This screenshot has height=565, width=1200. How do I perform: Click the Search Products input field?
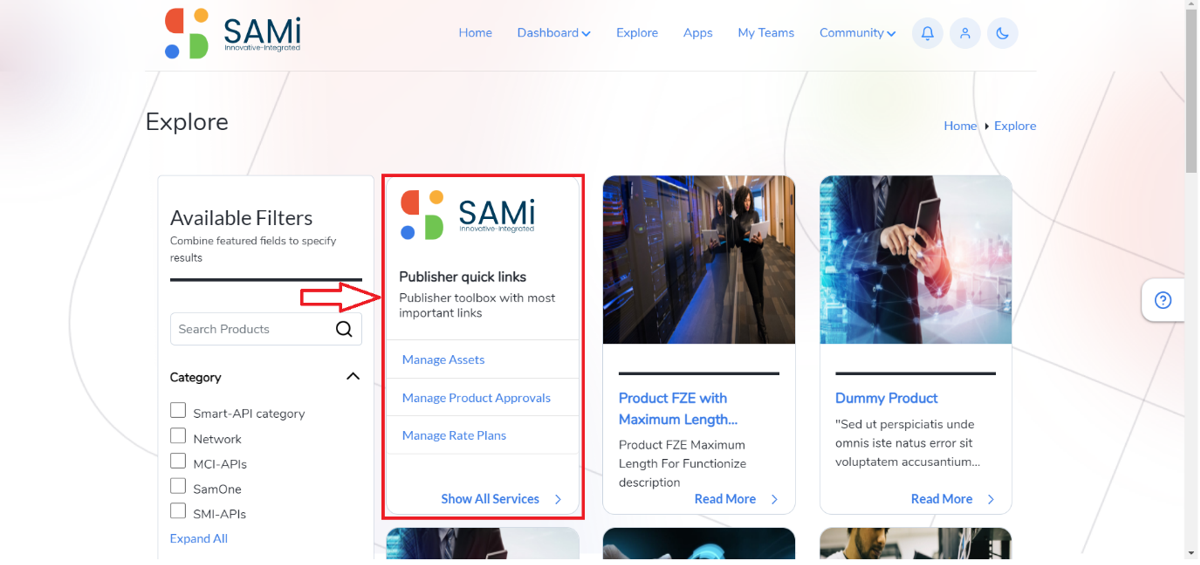click(266, 329)
